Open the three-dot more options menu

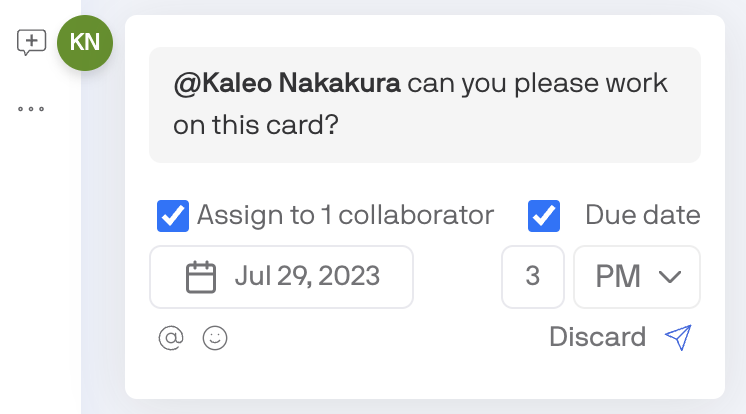(31, 108)
